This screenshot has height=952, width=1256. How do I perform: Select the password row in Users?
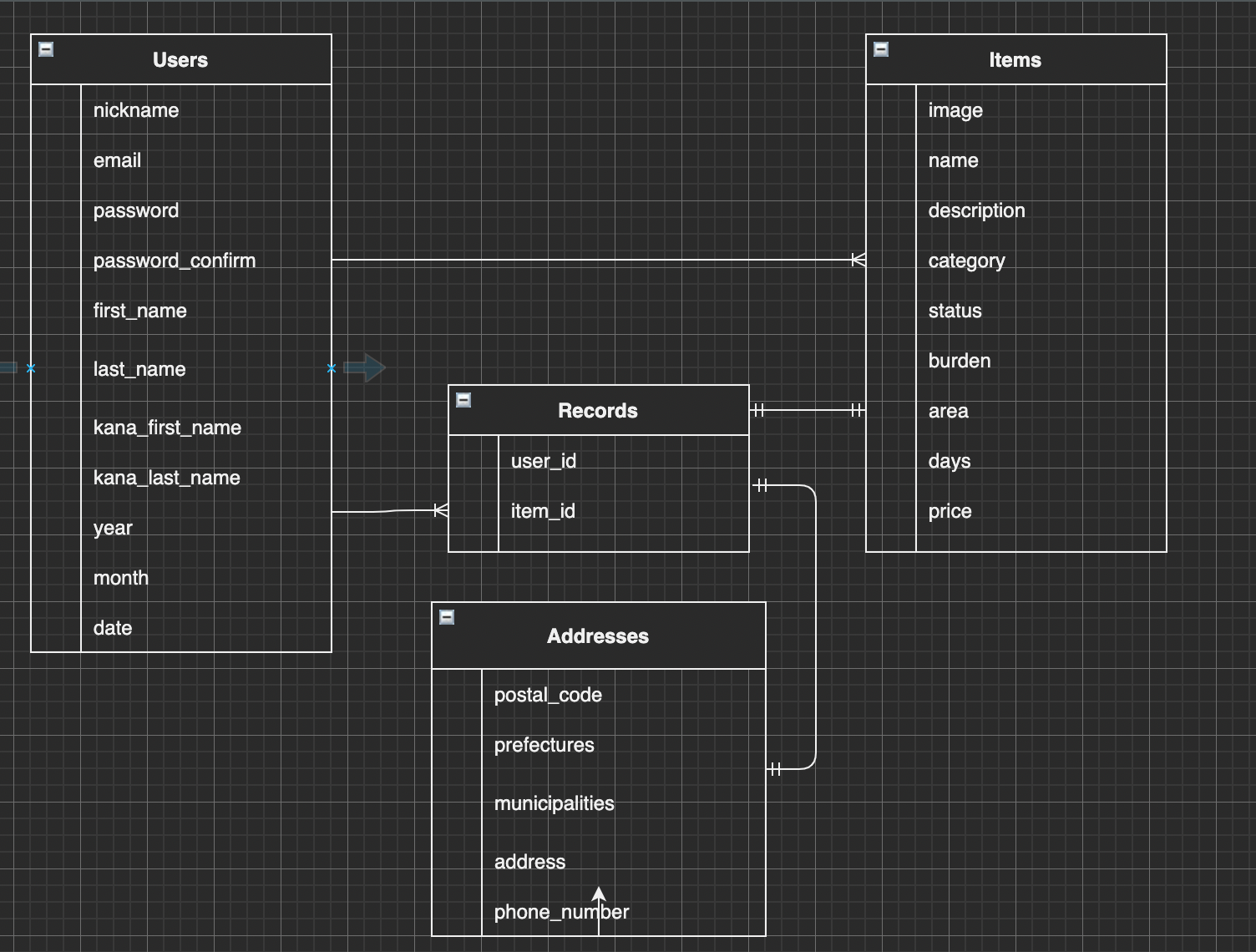(181, 210)
